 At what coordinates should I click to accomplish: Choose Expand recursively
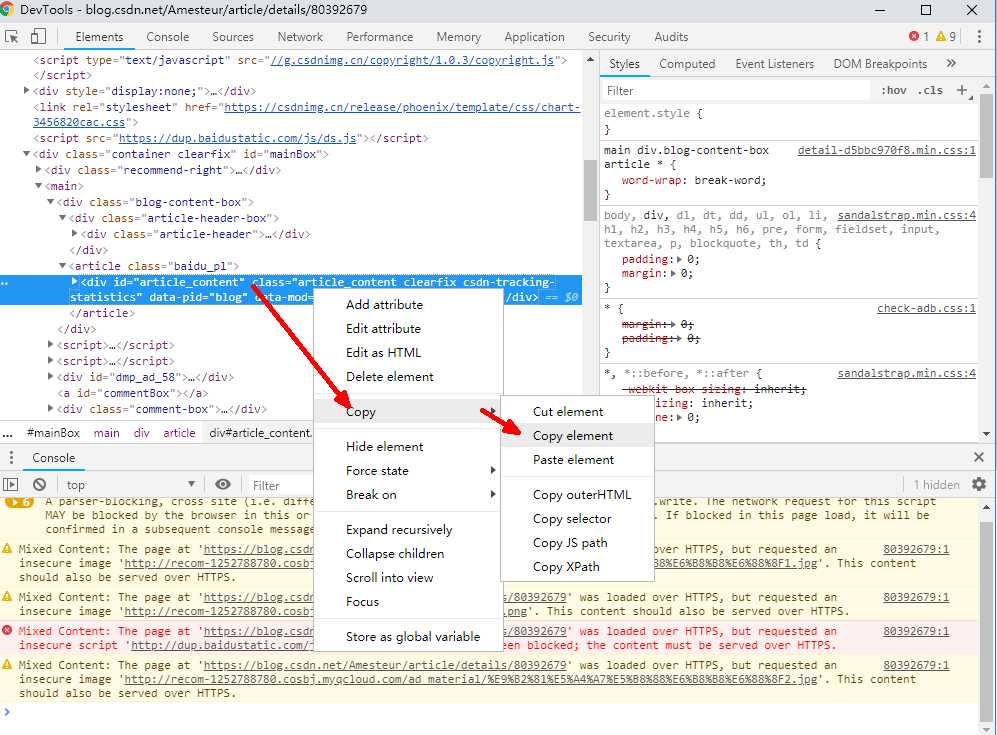click(408, 530)
